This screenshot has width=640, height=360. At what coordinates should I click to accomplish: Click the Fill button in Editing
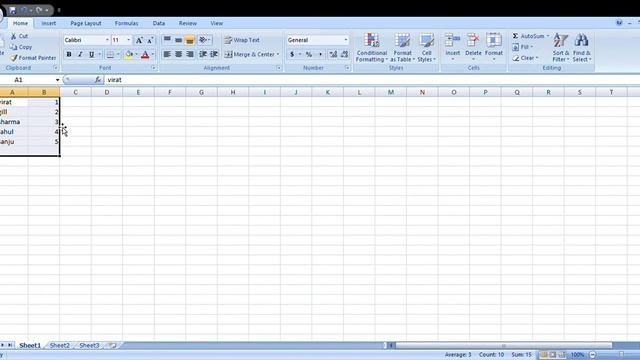(522, 47)
